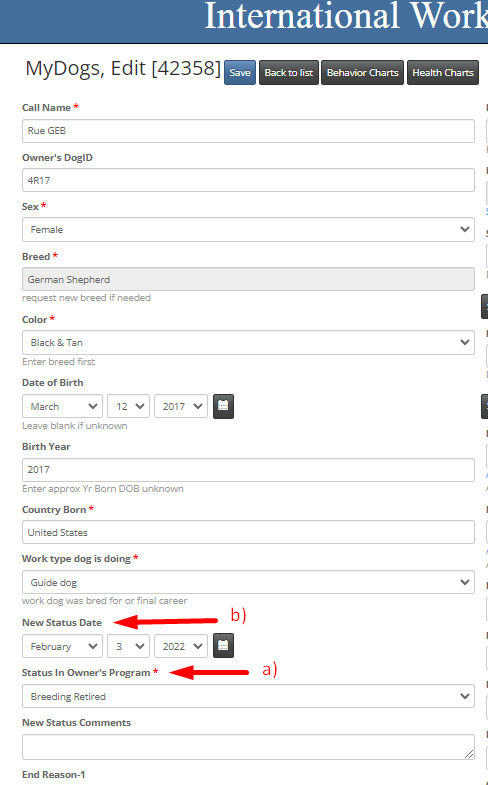Click the Save button
488x785 pixels.
click(x=240, y=73)
